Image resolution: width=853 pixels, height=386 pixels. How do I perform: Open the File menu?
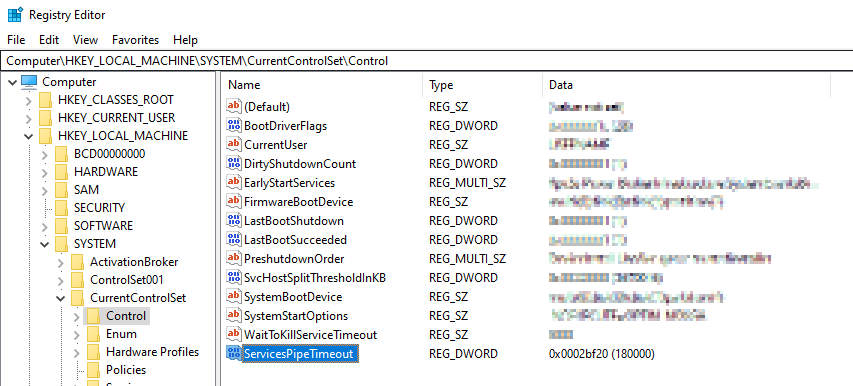tap(16, 40)
